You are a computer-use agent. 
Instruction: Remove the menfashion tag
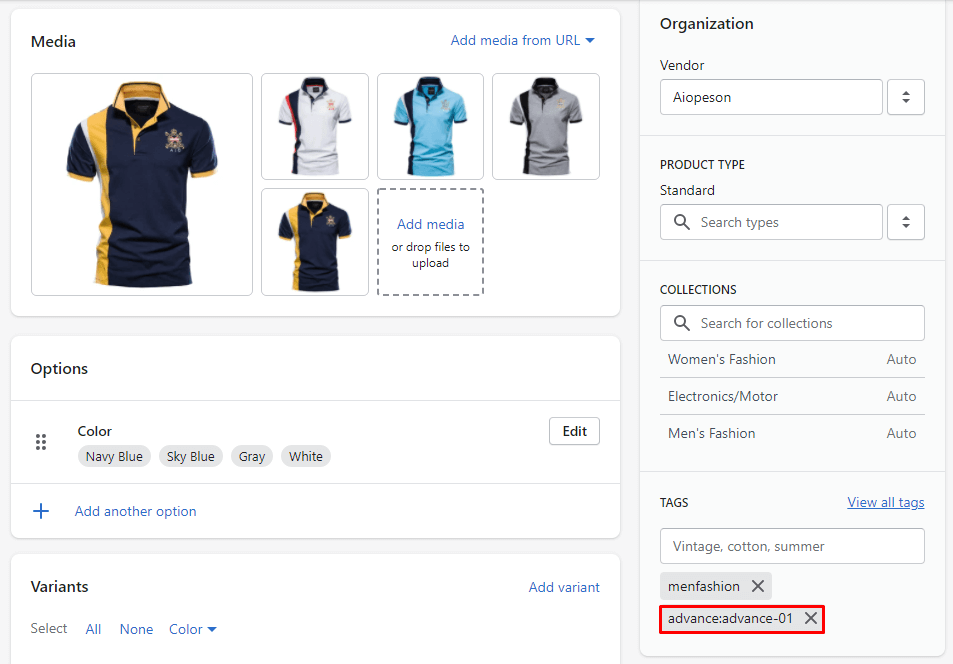pyautogui.click(x=757, y=586)
